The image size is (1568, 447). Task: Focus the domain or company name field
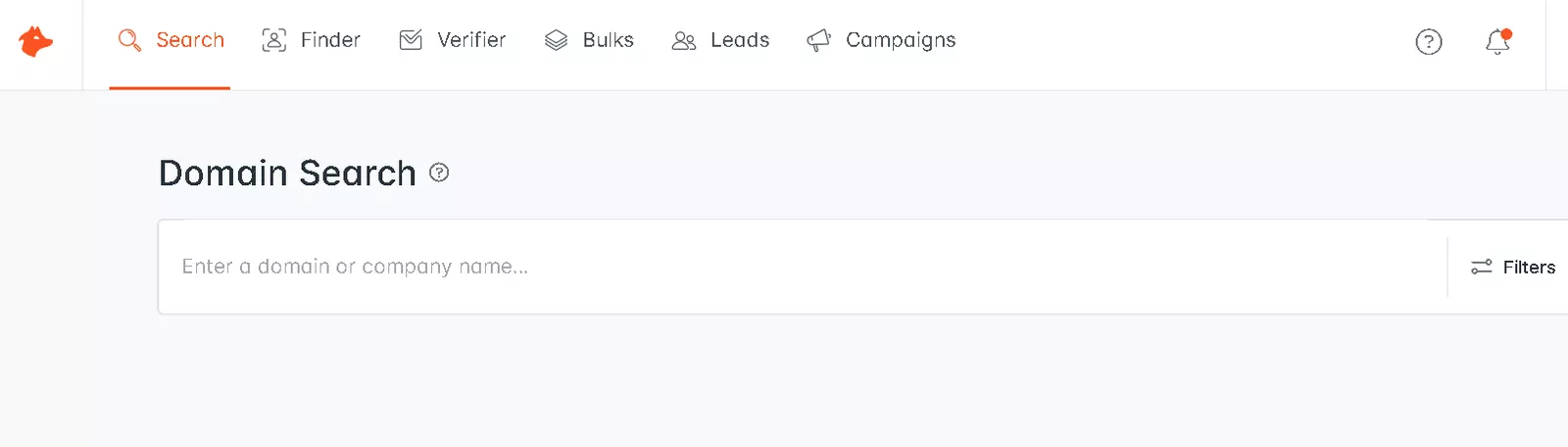802,267
